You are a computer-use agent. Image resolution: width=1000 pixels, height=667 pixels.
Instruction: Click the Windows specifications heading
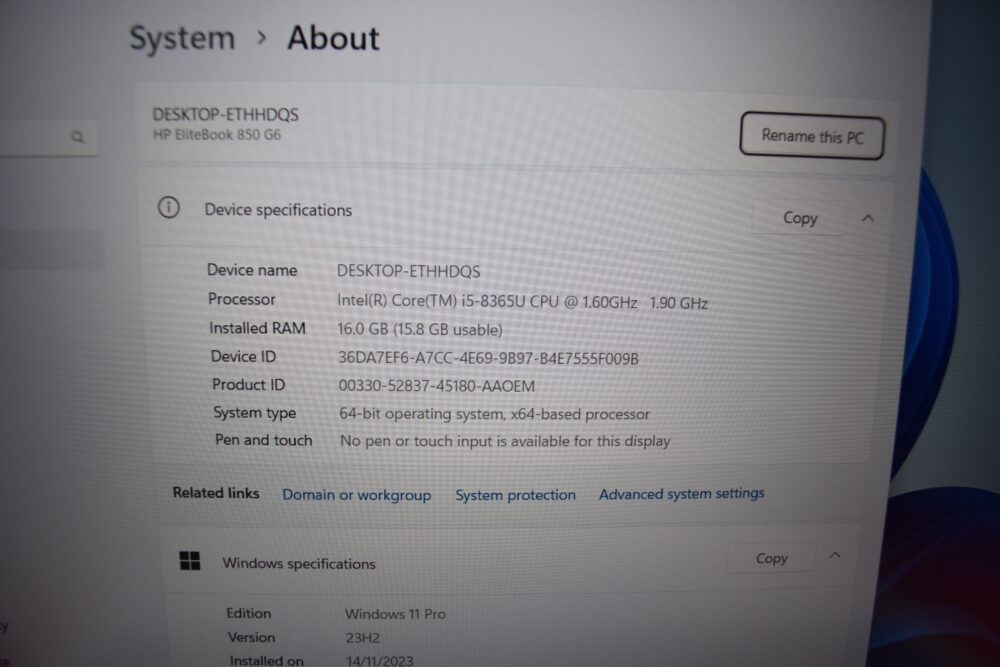(298, 564)
